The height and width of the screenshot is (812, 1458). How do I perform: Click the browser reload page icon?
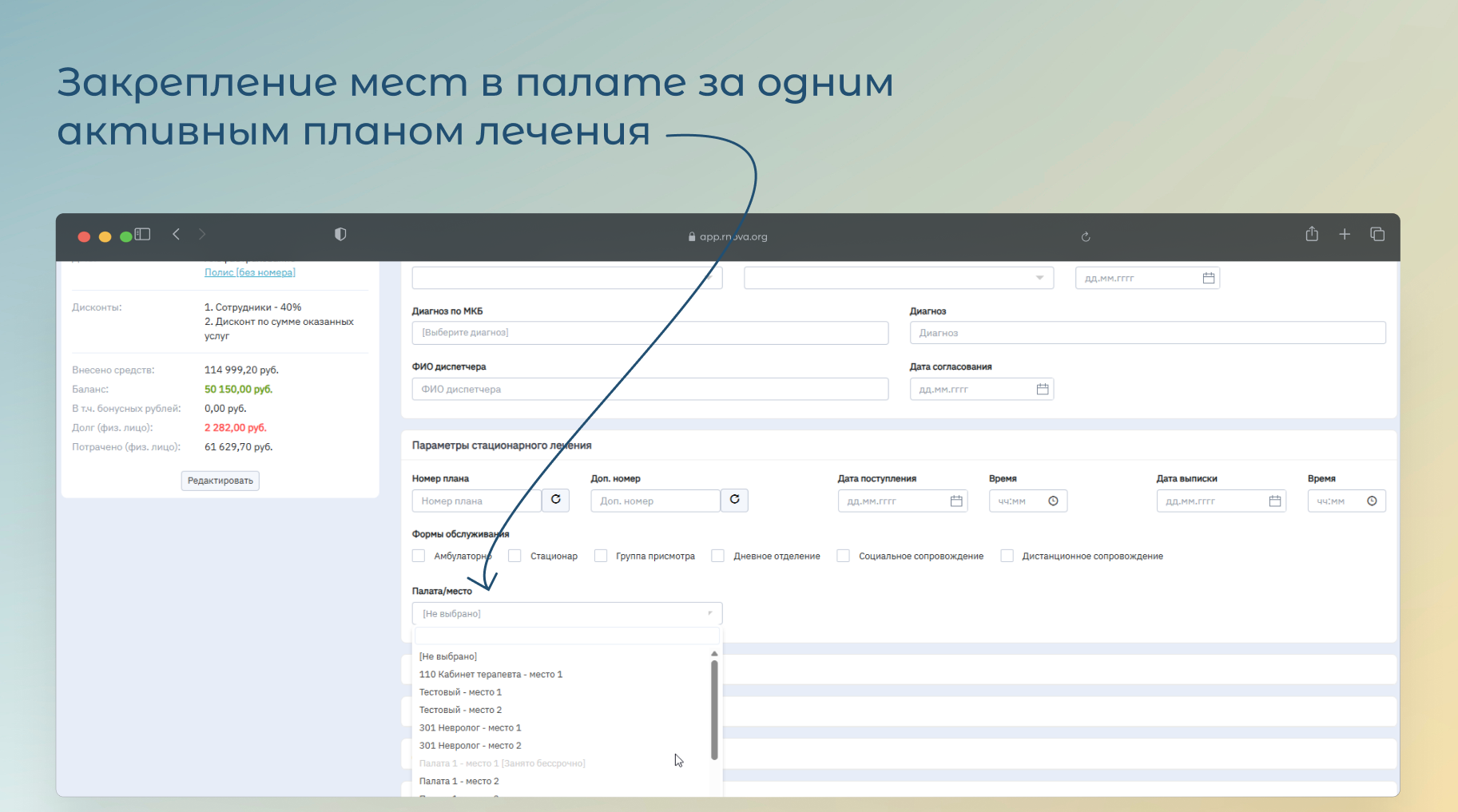tap(1085, 236)
